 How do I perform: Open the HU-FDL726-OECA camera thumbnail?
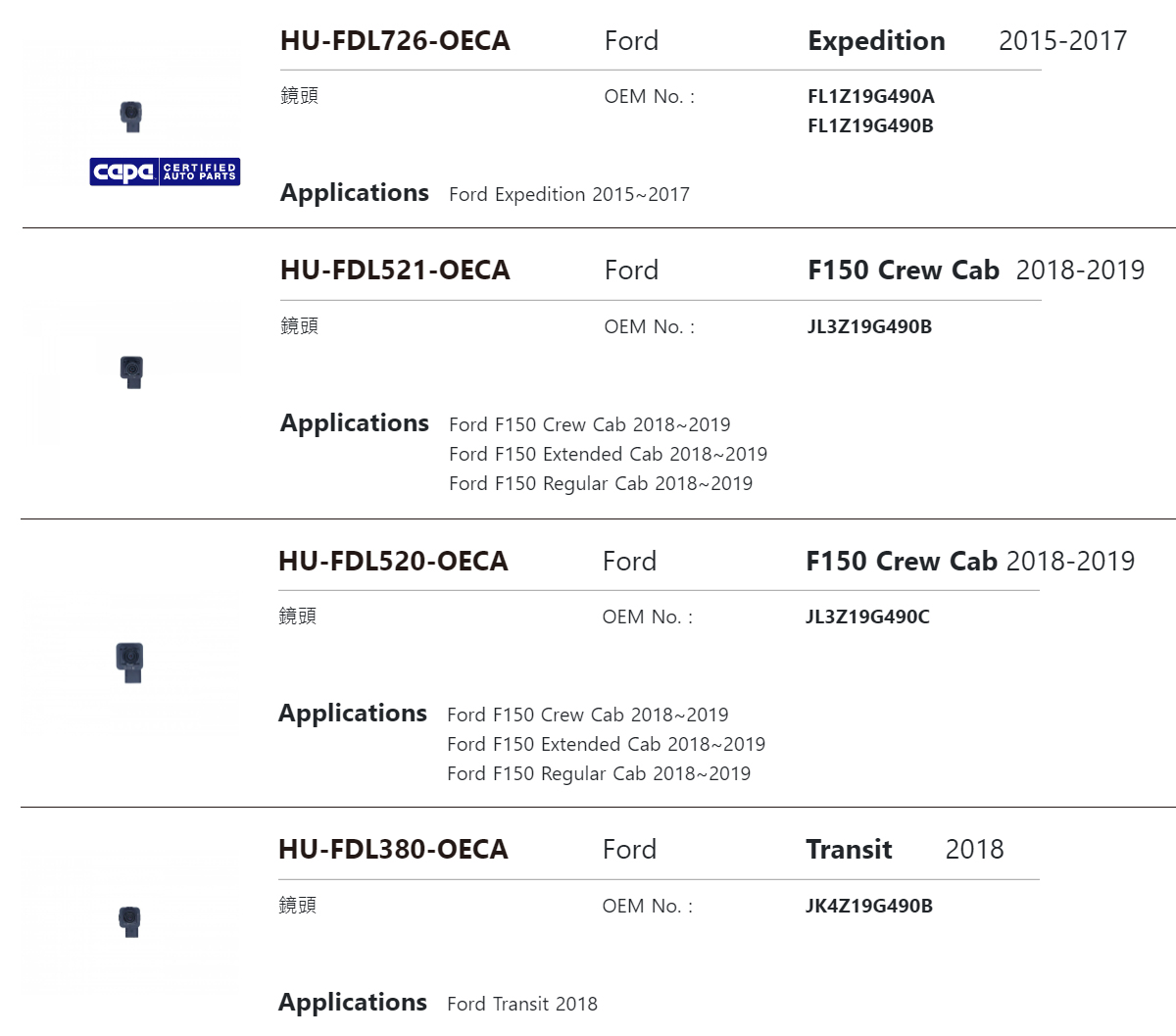[131, 116]
